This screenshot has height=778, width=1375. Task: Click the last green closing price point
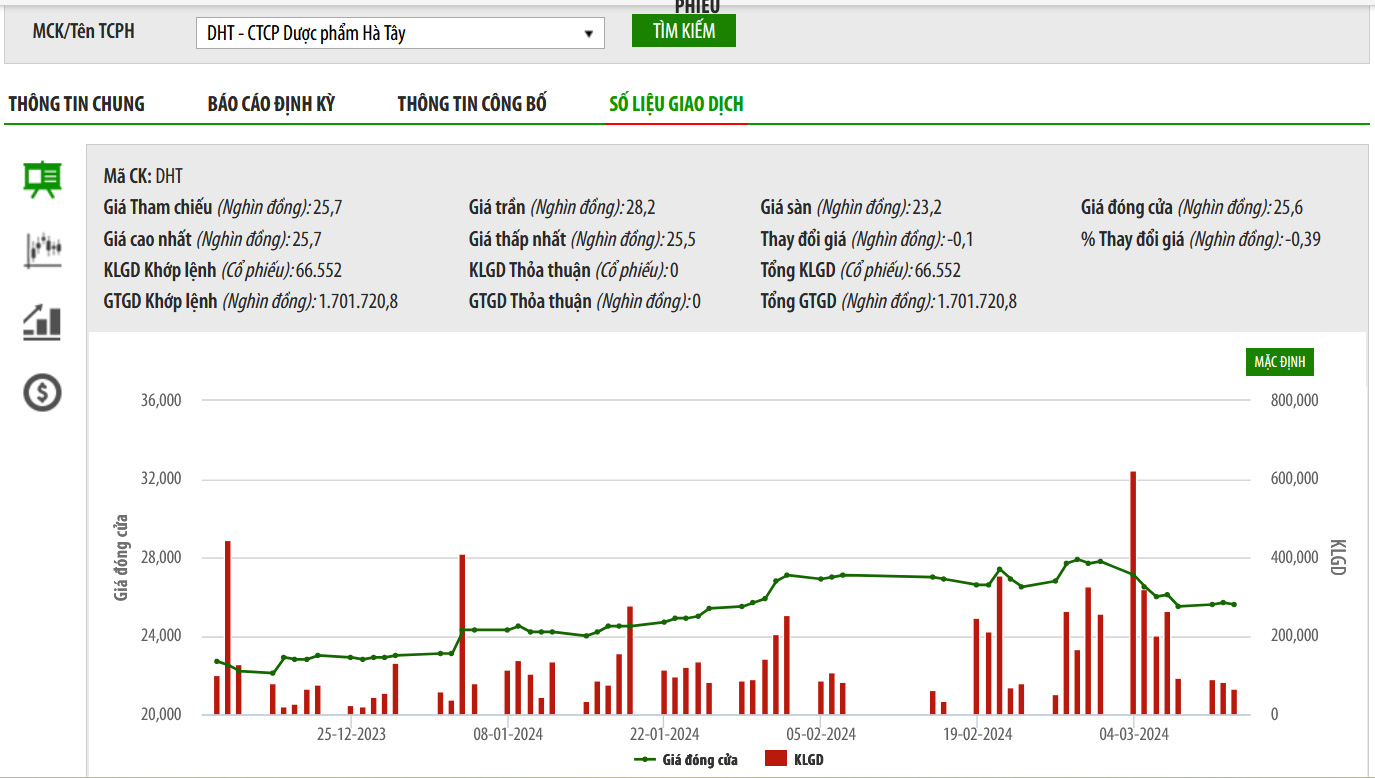pos(1234,604)
